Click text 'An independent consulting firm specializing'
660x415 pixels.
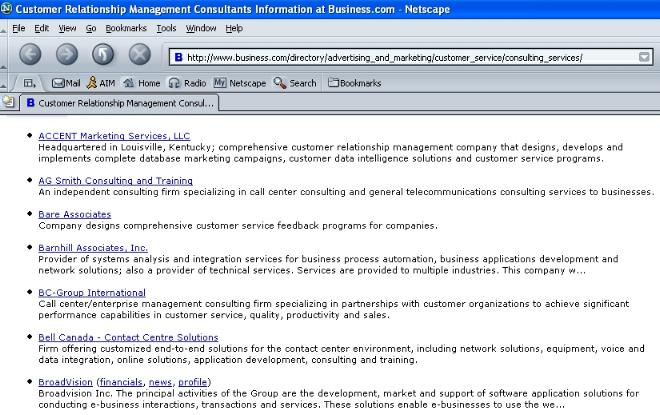tap(138, 192)
